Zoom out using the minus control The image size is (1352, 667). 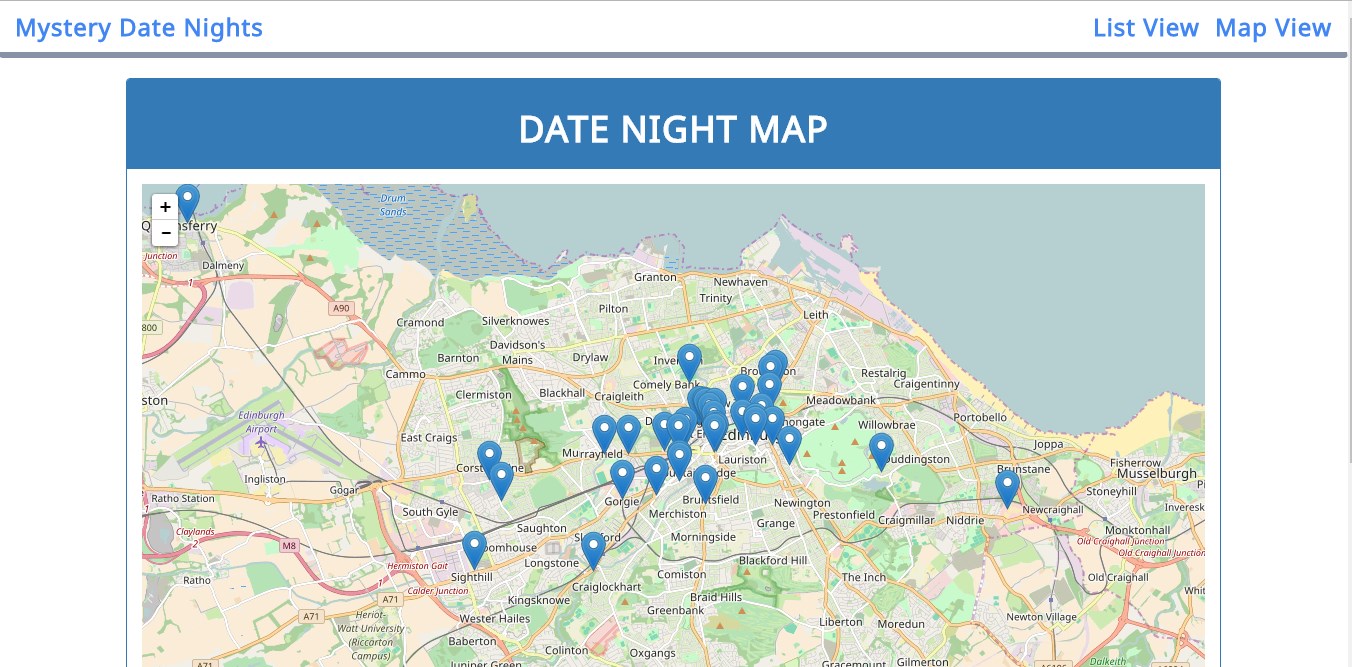[x=165, y=232]
